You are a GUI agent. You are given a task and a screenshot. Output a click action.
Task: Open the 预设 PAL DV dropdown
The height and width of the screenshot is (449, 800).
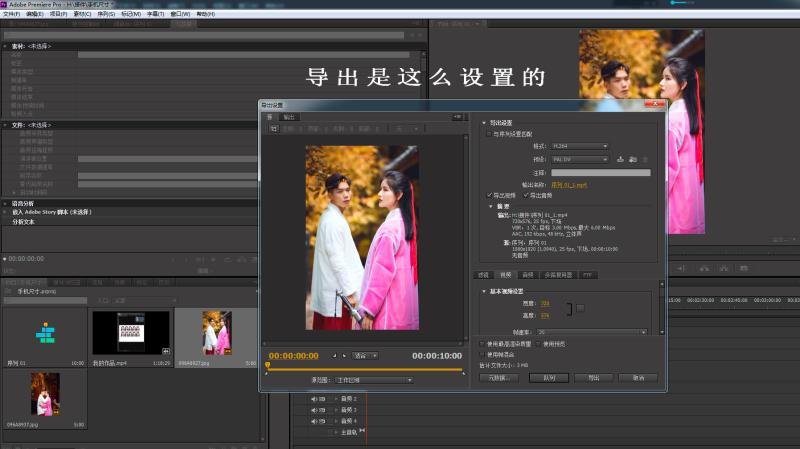(x=580, y=160)
